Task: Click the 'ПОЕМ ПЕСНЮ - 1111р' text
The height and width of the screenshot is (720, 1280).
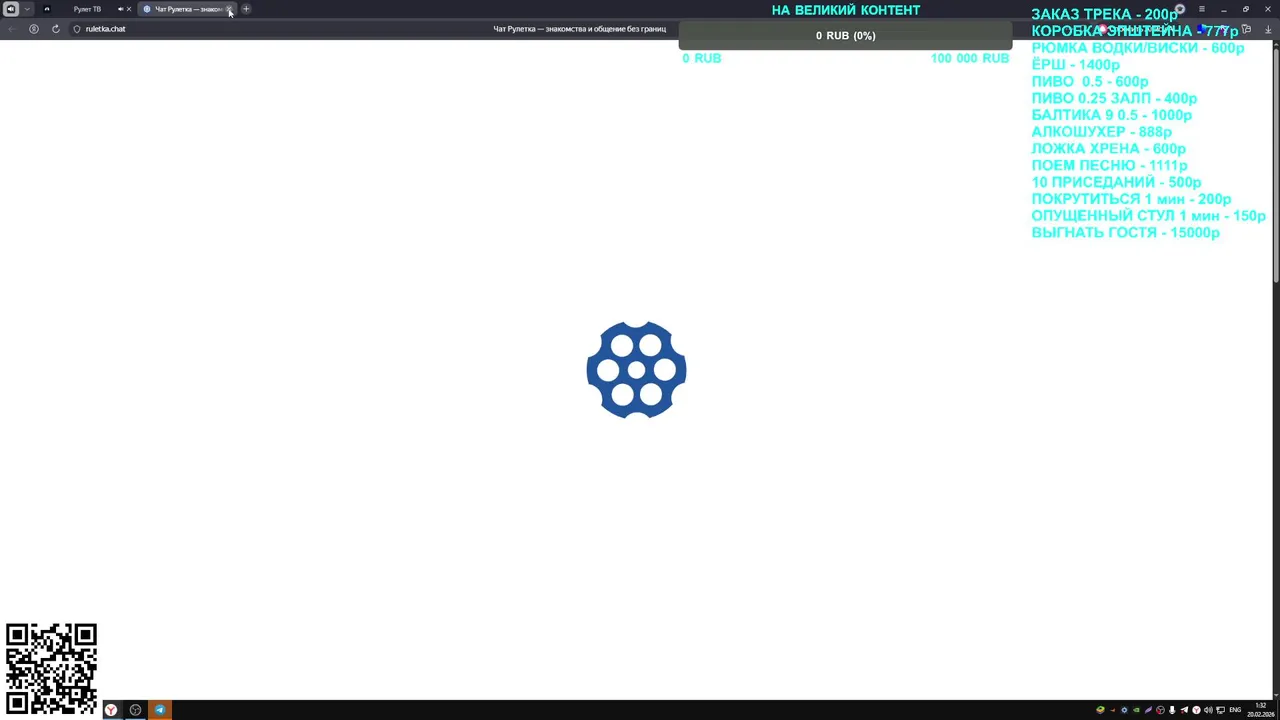Action: [x=1109, y=166]
